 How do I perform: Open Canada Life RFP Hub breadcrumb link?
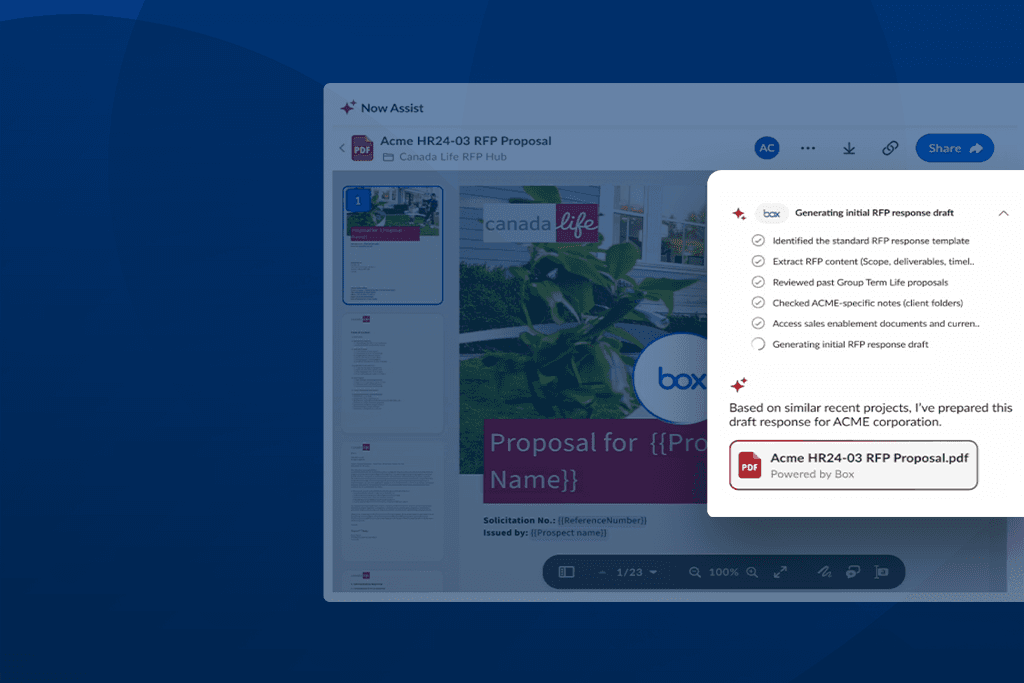click(x=428, y=156)
